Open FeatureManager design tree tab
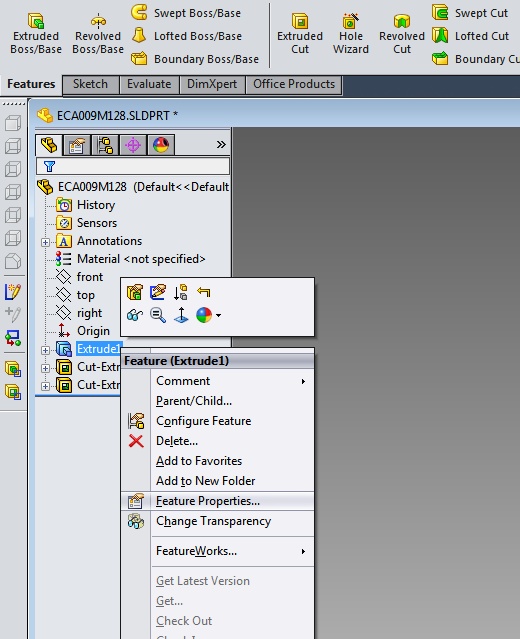Viewport: 520px width, 639px height. 49,145
